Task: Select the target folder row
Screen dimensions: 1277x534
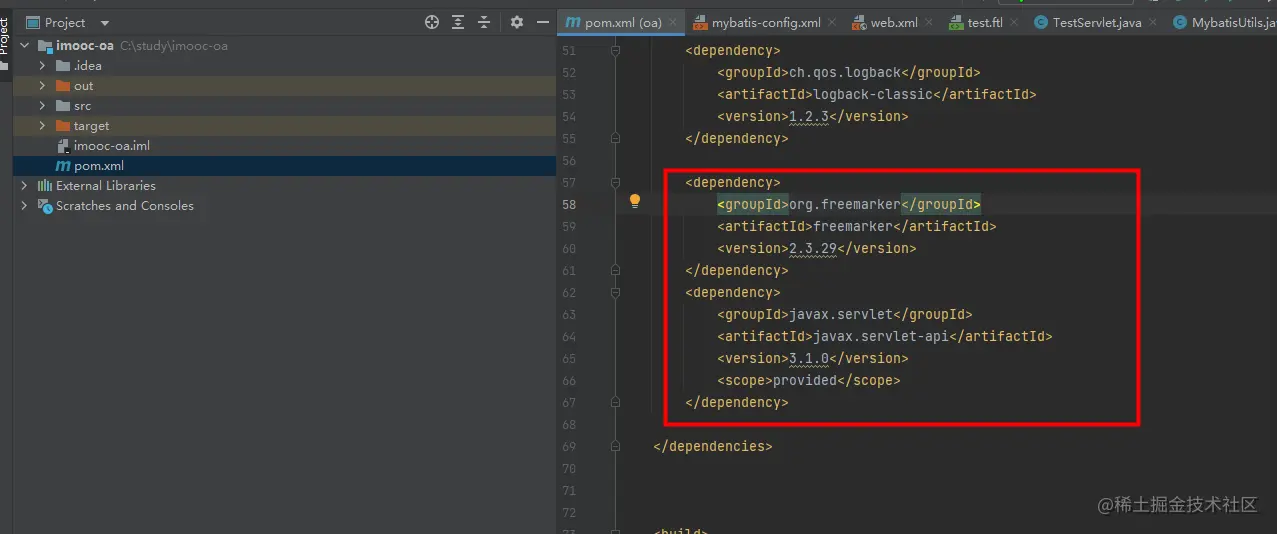Action: pyautogui.click(x=284, y=126)
